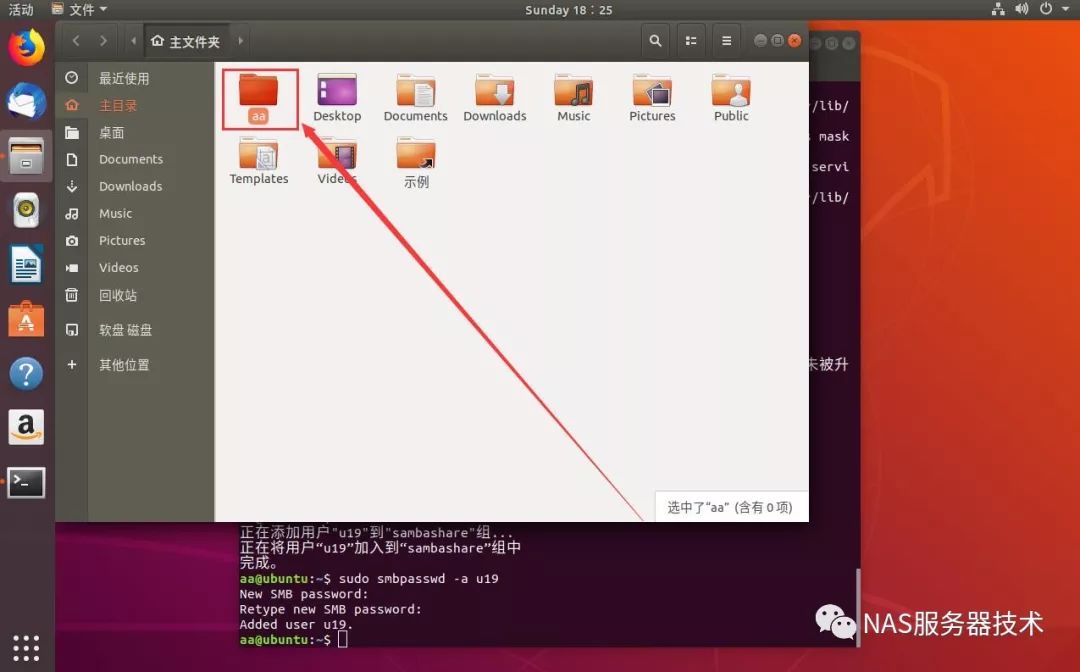Viewport: 1080px width, 672px height.
Task: Click the search button in Files
Action: coord(655,41)
